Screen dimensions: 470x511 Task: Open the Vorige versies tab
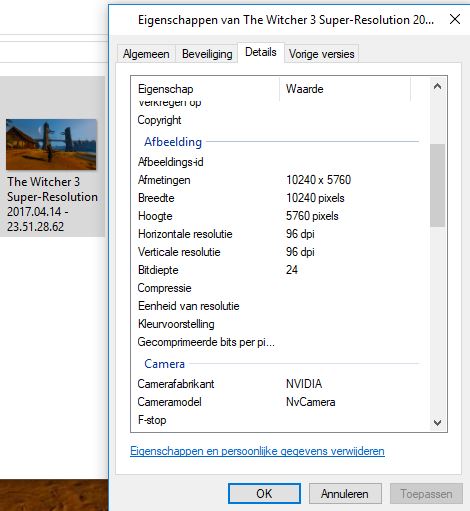[322, 54]
